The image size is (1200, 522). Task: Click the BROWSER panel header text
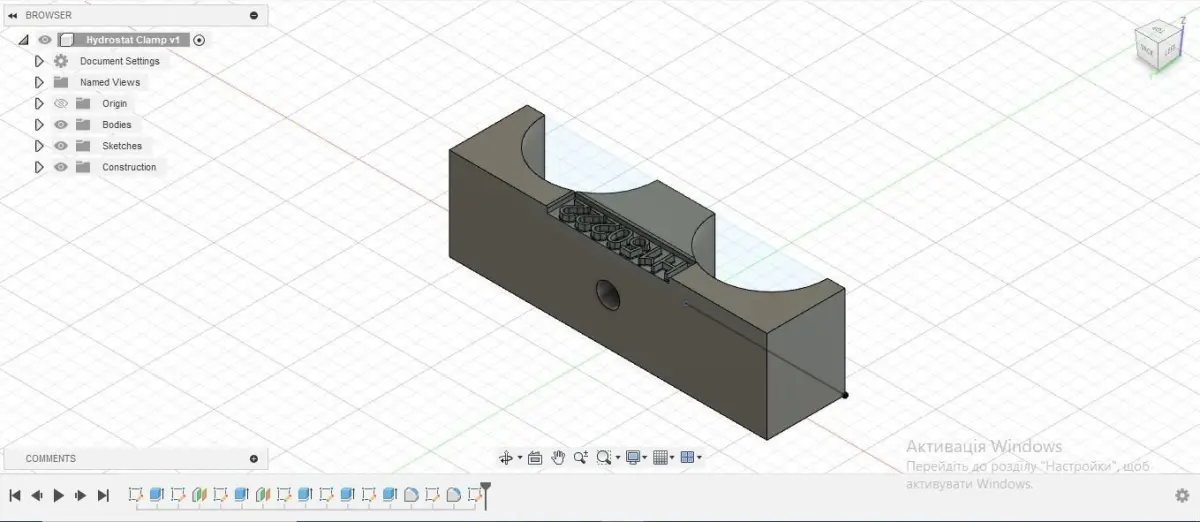click(49, 15)
